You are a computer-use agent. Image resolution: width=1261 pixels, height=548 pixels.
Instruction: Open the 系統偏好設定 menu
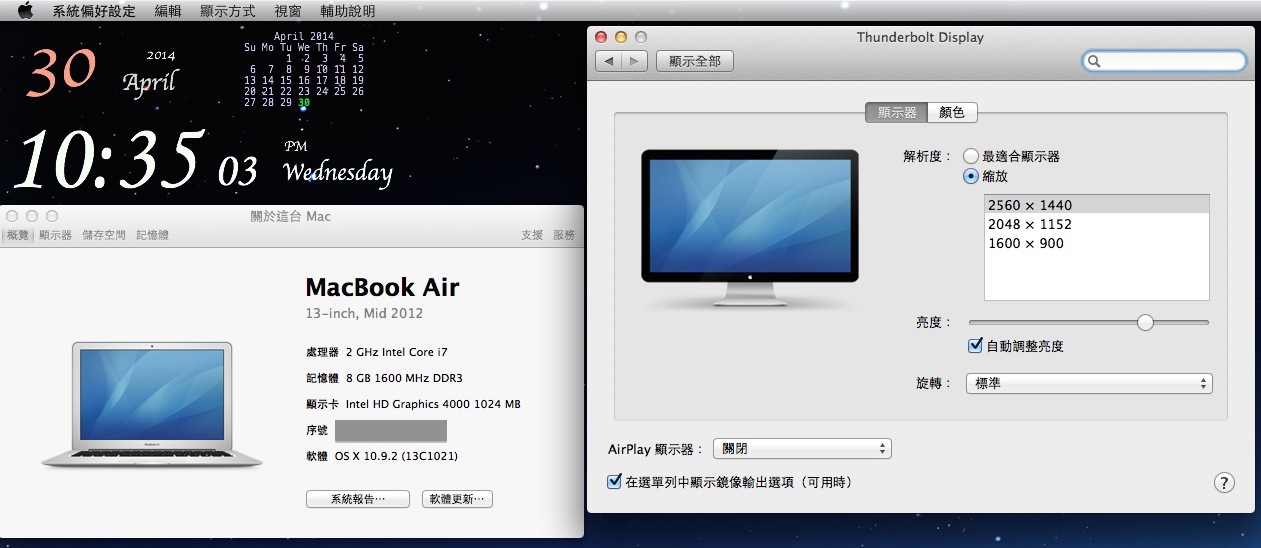point(94,11)
